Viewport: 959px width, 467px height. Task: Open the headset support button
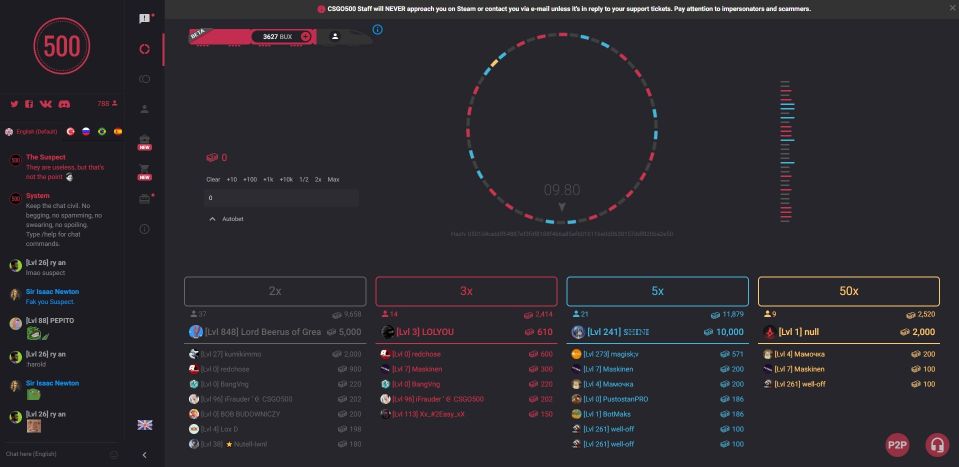936,444
